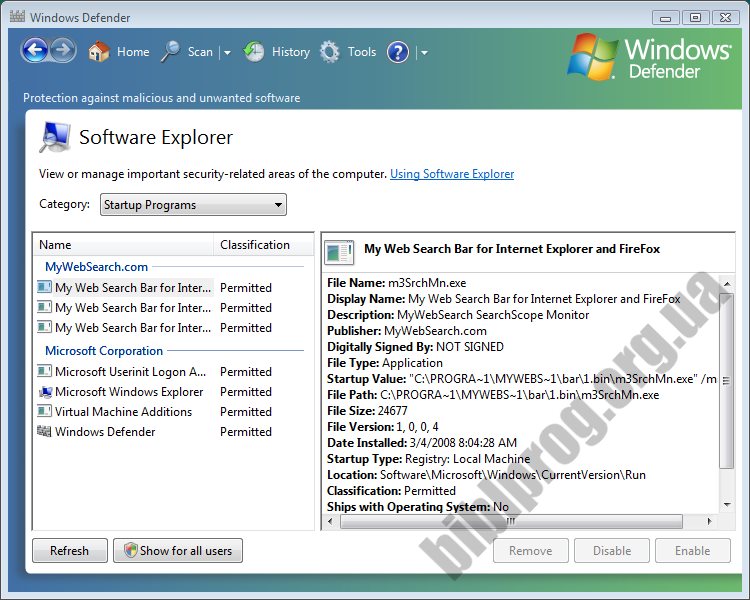Click the Remove button
The height and width of the screenshot is (600, 750).
pos(531,551)
